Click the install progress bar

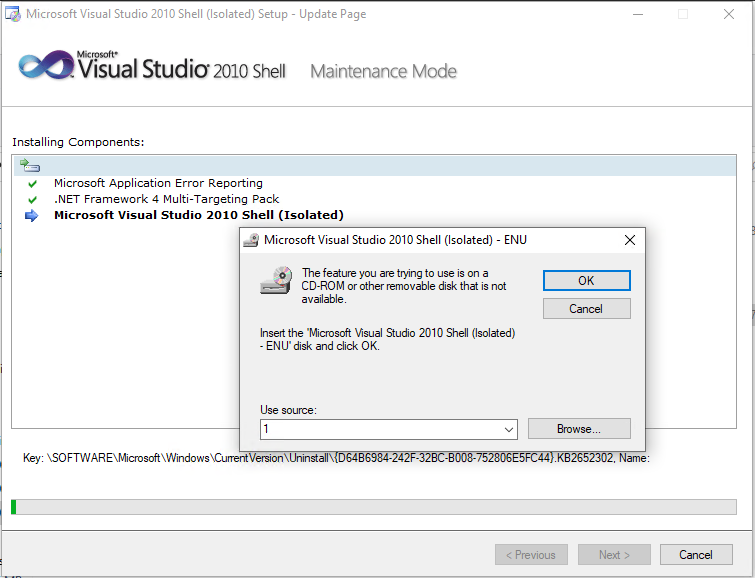[374, 507]
